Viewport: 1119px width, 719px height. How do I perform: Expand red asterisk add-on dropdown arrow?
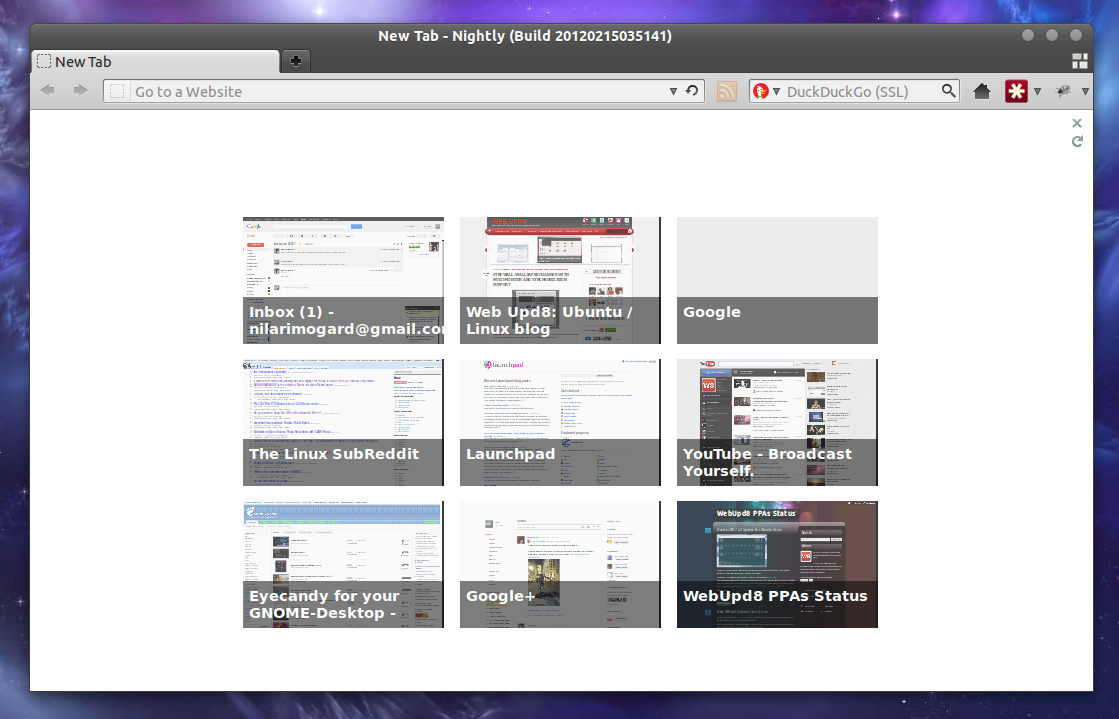tap(1038, 91)
